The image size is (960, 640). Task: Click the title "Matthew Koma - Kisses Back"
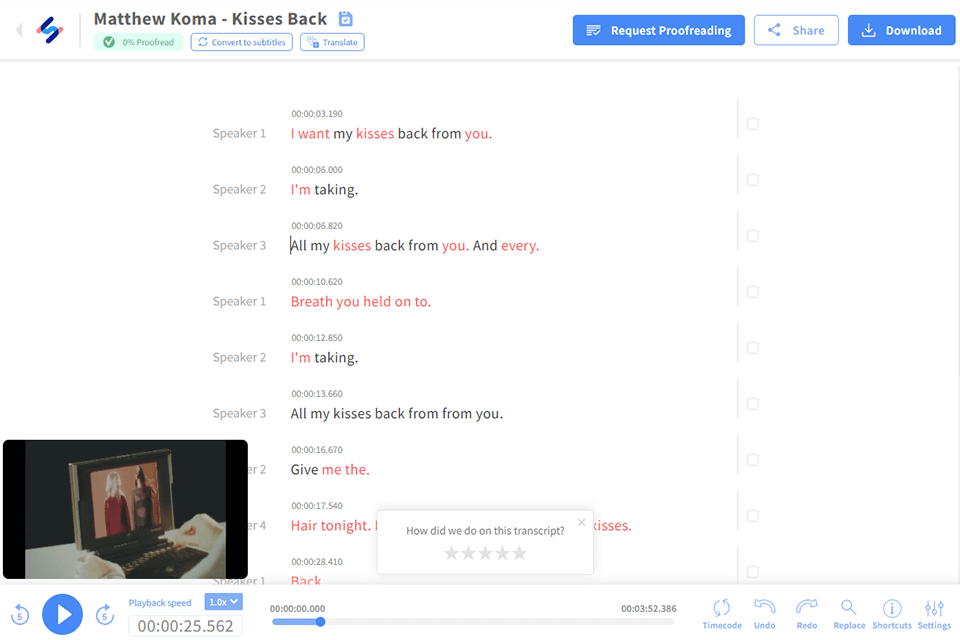[211, 19]
